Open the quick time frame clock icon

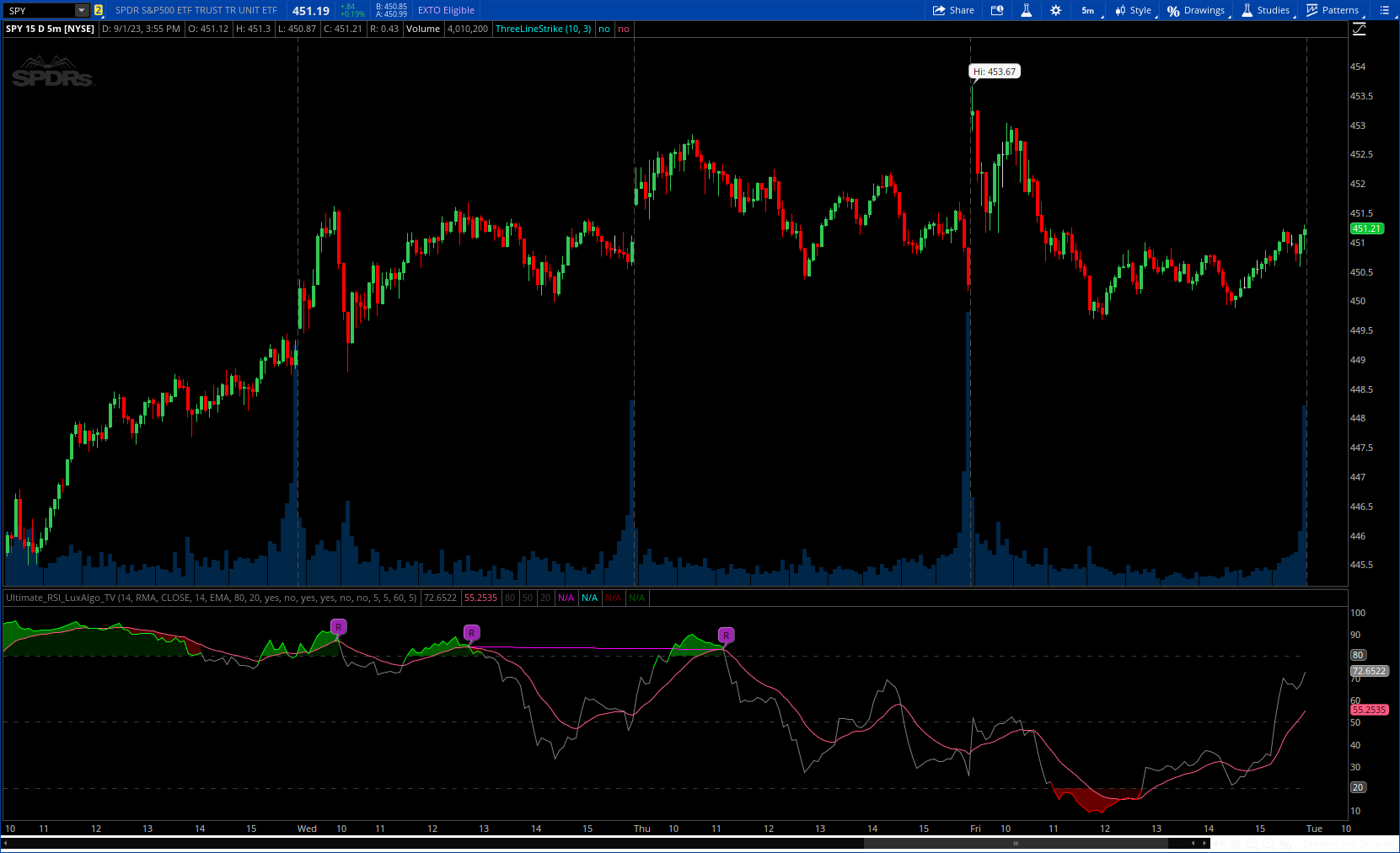point(997,10)
